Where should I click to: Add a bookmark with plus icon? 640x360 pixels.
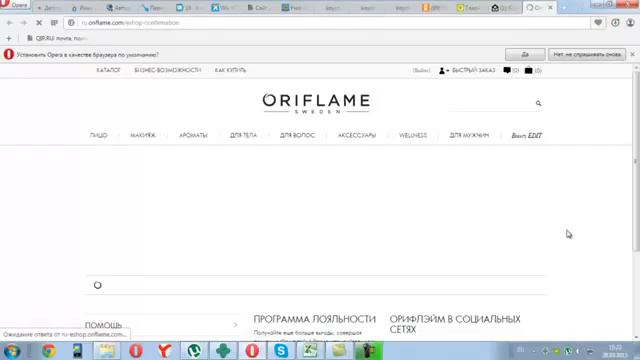(9, 38)
